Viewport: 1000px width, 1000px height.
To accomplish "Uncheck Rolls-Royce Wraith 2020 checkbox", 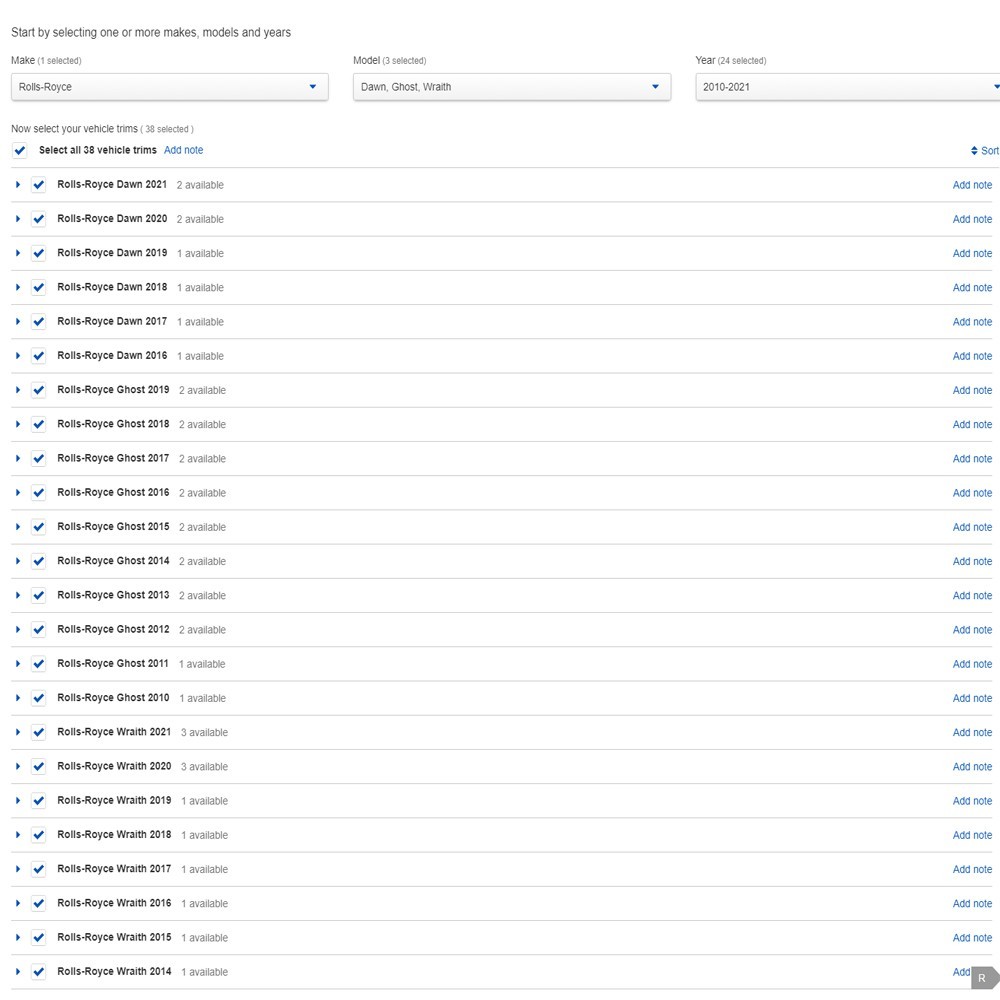I will pos(38,767).
